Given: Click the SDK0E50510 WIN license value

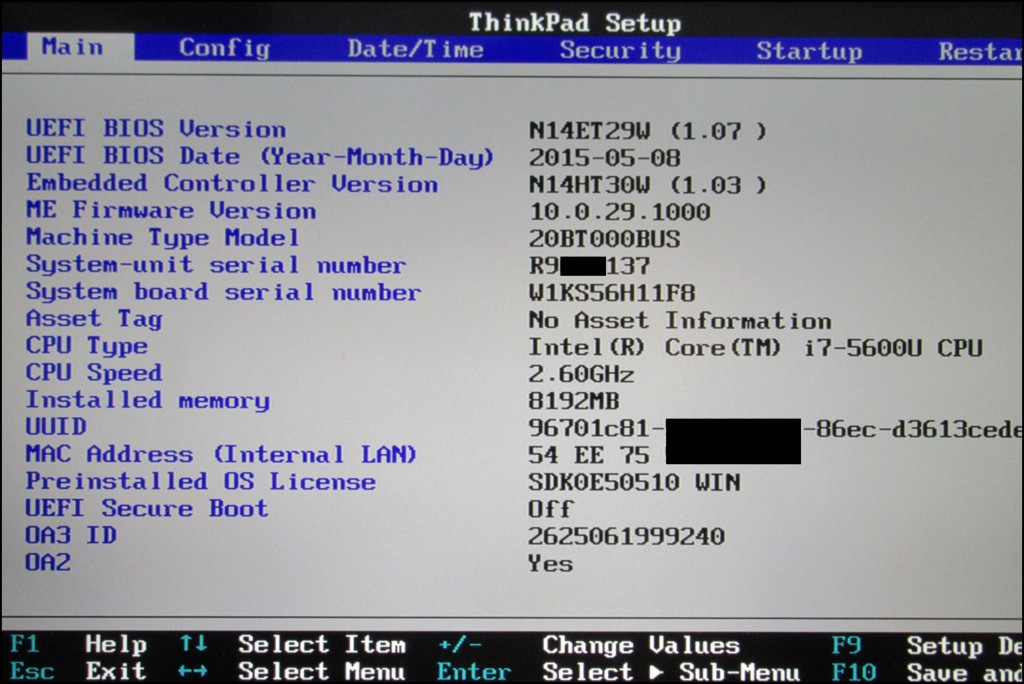Looking at the screenshot, I should click(x=634, y=482).
